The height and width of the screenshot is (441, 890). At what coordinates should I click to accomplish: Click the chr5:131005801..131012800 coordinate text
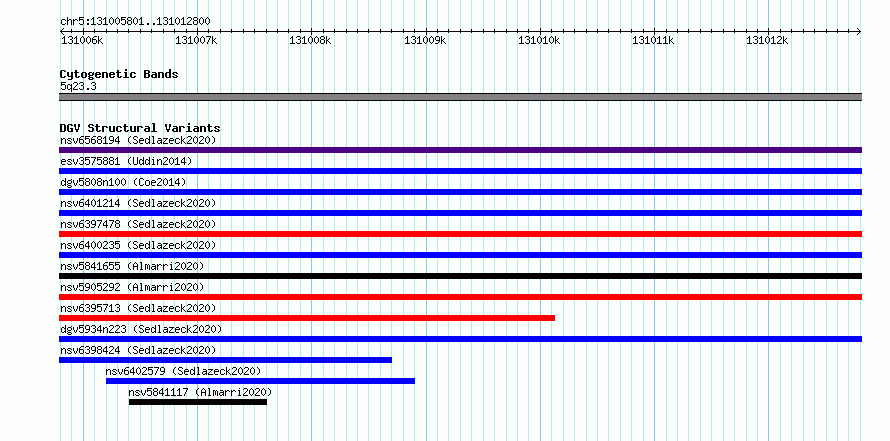pyautogui.click(x=135, y=21)
